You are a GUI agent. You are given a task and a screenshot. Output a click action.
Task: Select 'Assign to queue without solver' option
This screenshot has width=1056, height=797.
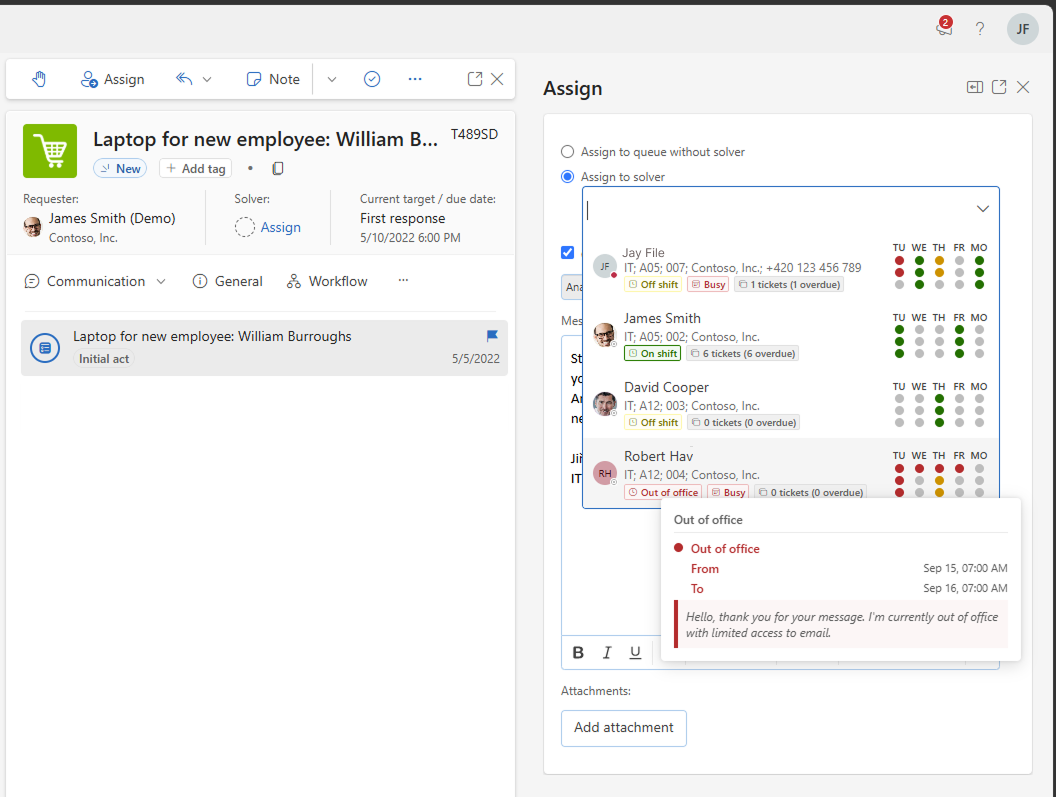pos(568,152)
